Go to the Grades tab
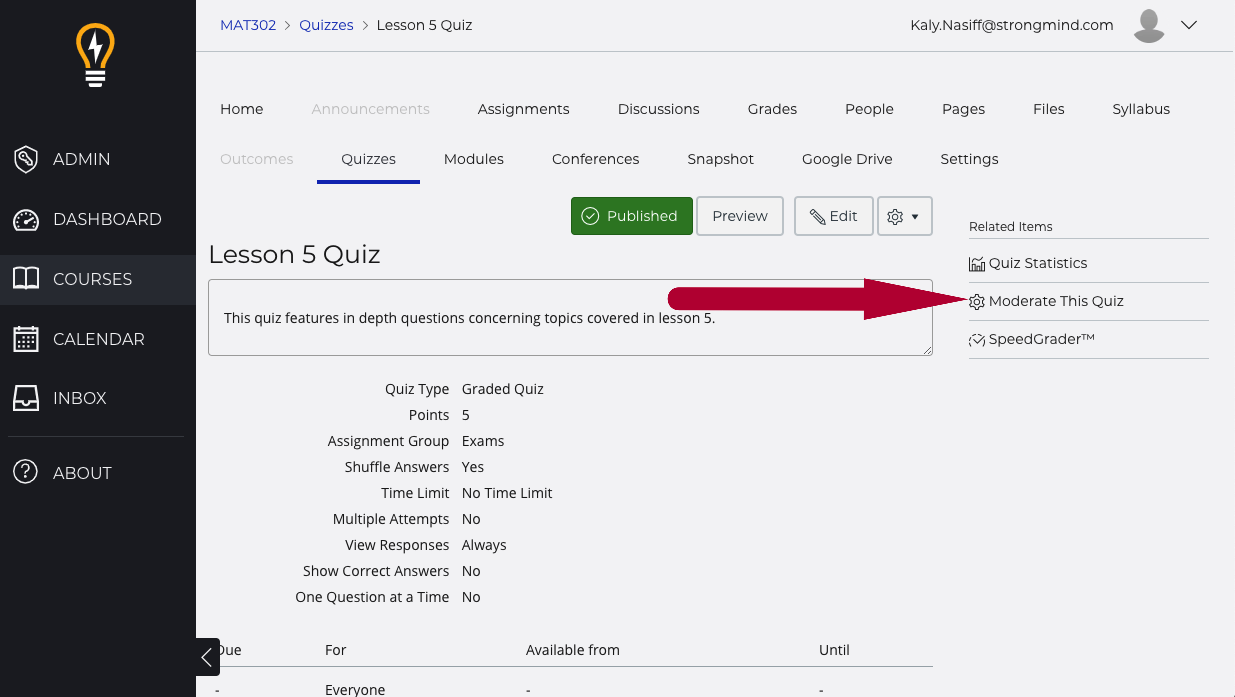 (x=772, y=109)
